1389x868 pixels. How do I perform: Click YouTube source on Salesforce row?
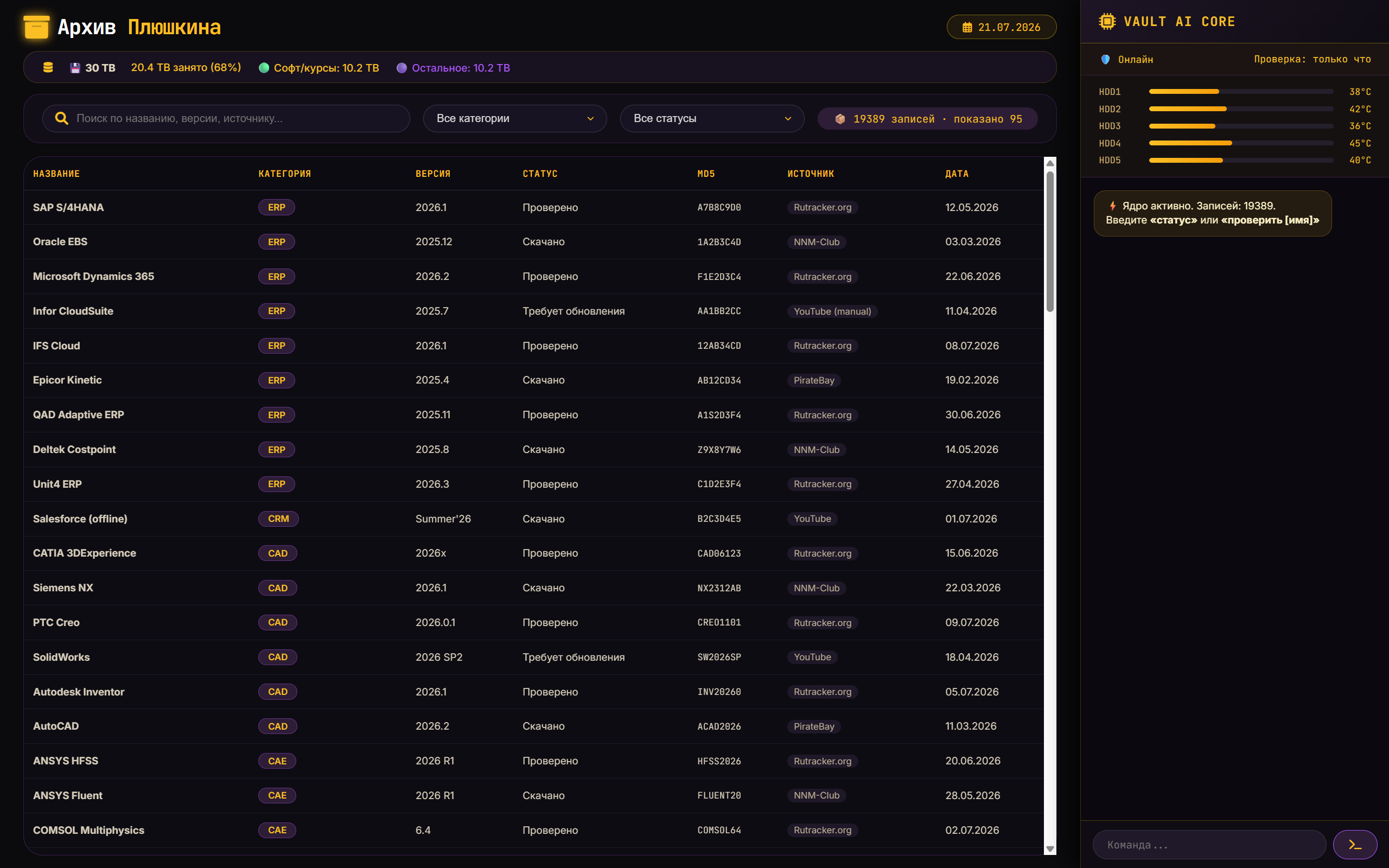pyautogui.click(x=812, y=519)
